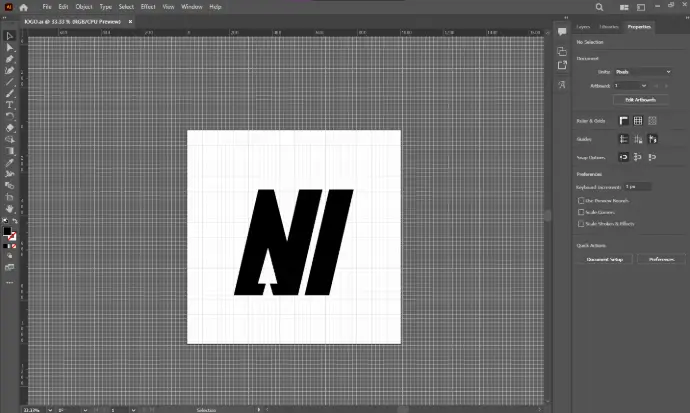
Task: Open the Type menu
Action: point(106,7)
